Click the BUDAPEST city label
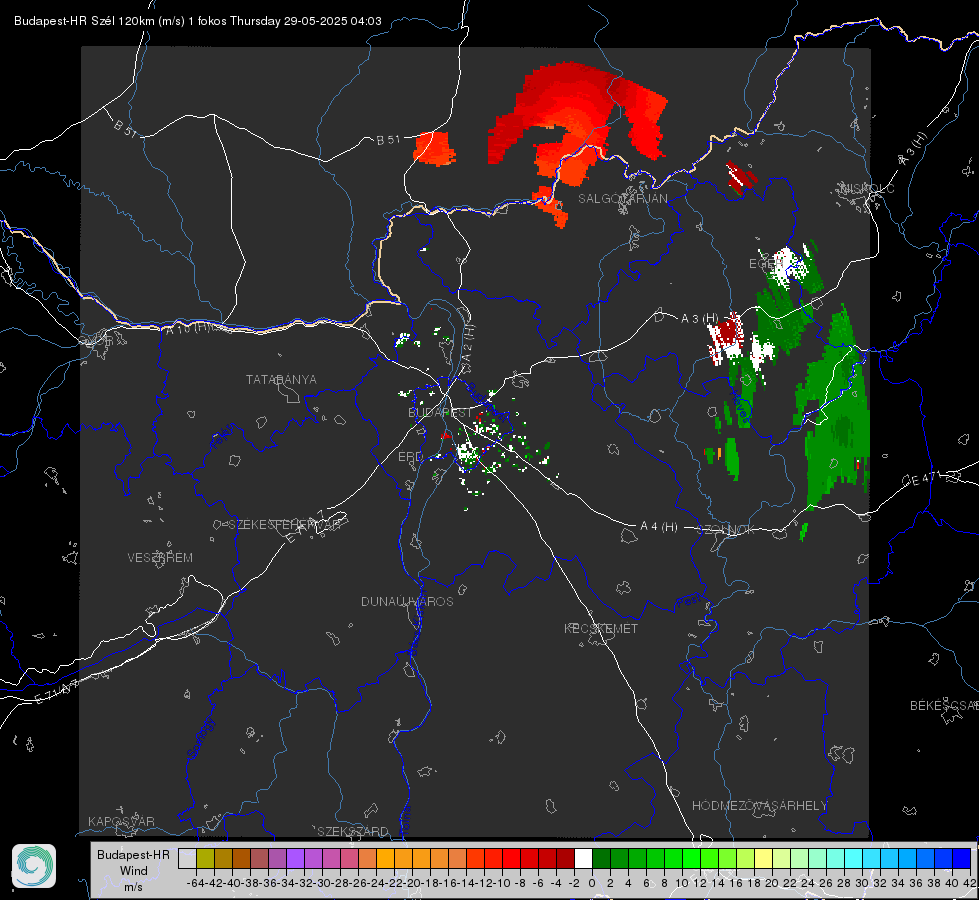 pos(440,413)
